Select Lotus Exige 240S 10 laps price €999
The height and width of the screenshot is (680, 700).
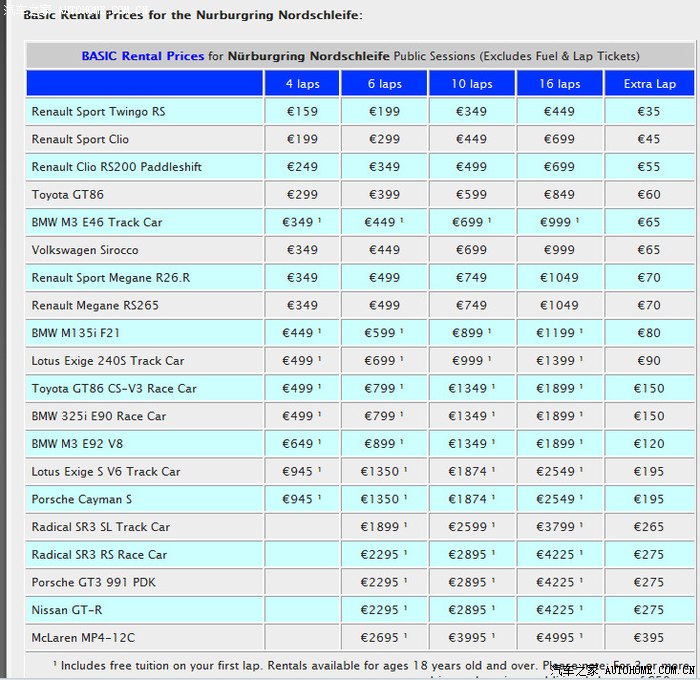coord(472,361)
